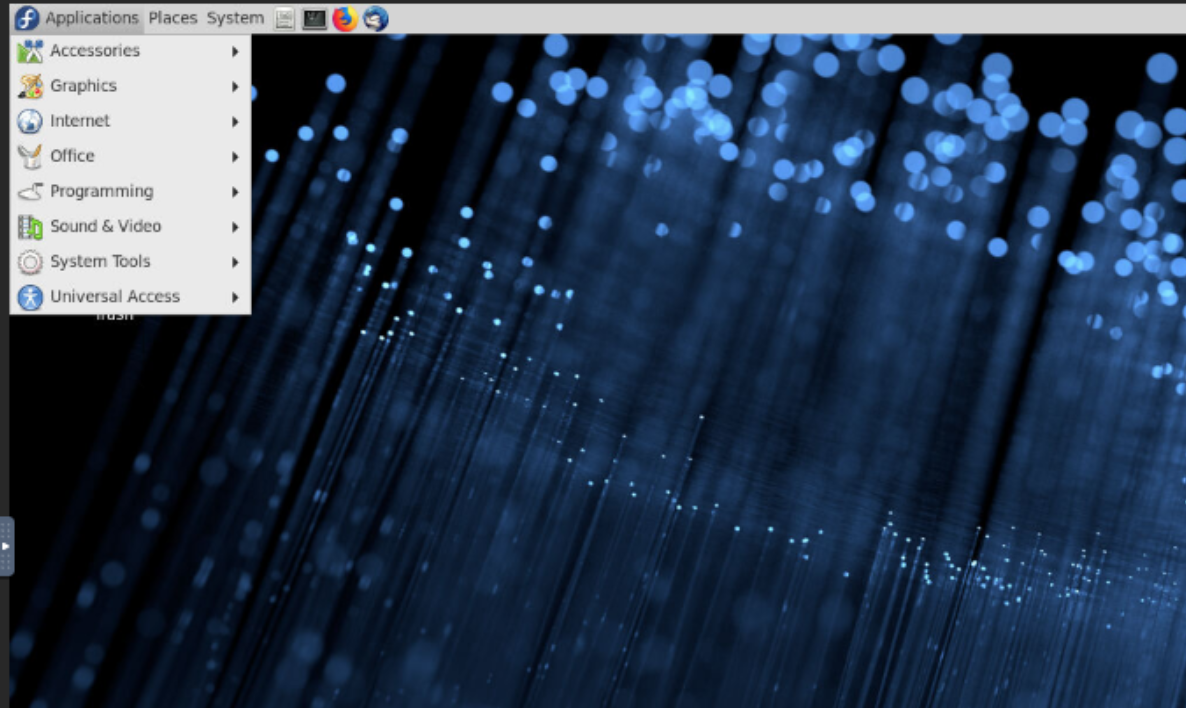Expand the Accessories submenu arrow
This screenshot has width=1186, height=708.
click(x=235, y=51)
